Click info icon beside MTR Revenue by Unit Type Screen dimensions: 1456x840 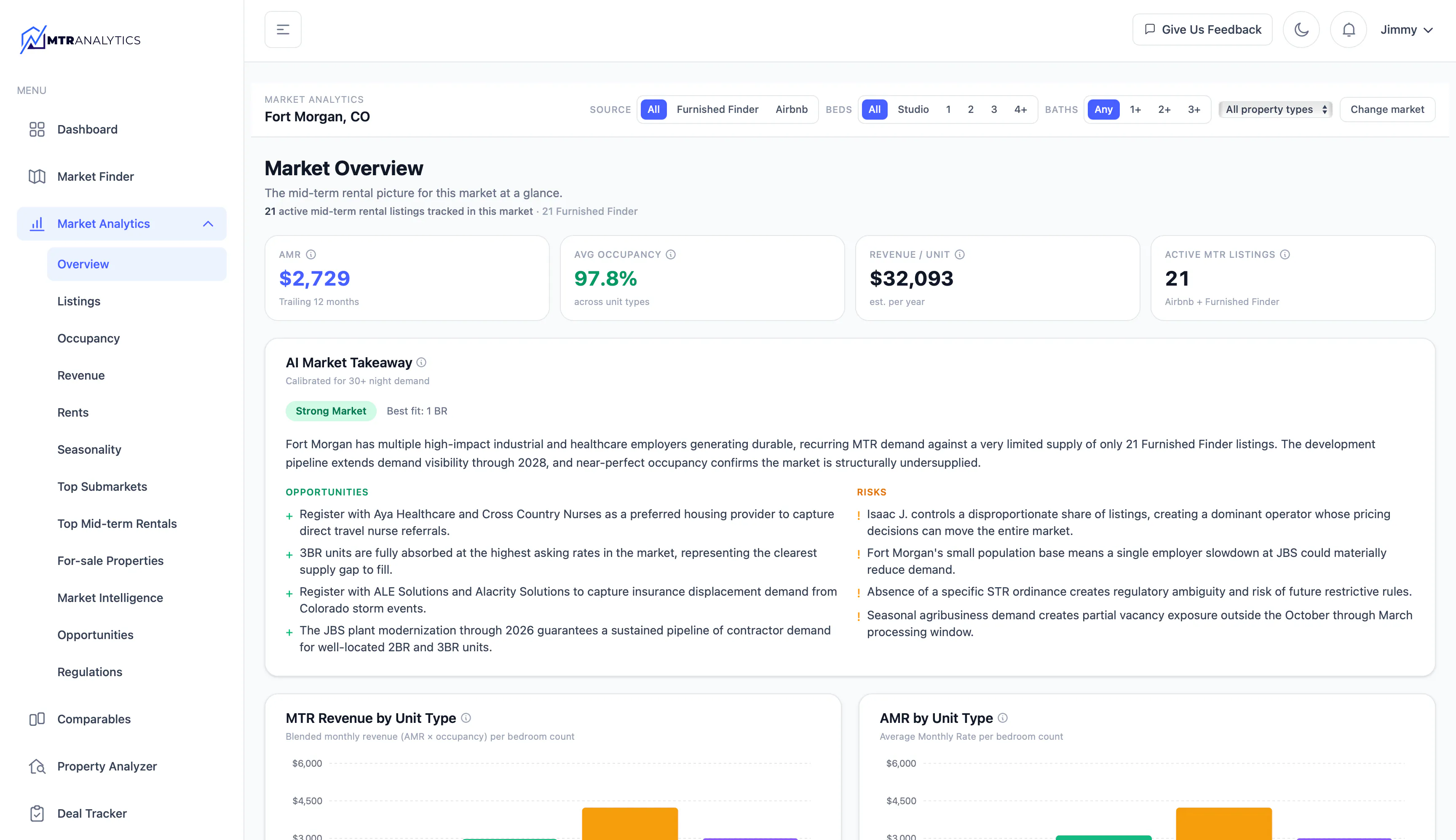pos(466,718)
